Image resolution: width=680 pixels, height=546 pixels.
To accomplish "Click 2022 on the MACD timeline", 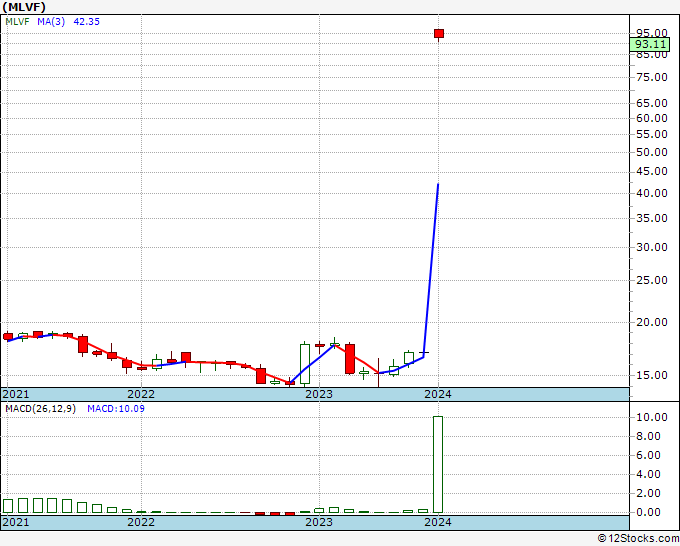I will coord(141,522).
